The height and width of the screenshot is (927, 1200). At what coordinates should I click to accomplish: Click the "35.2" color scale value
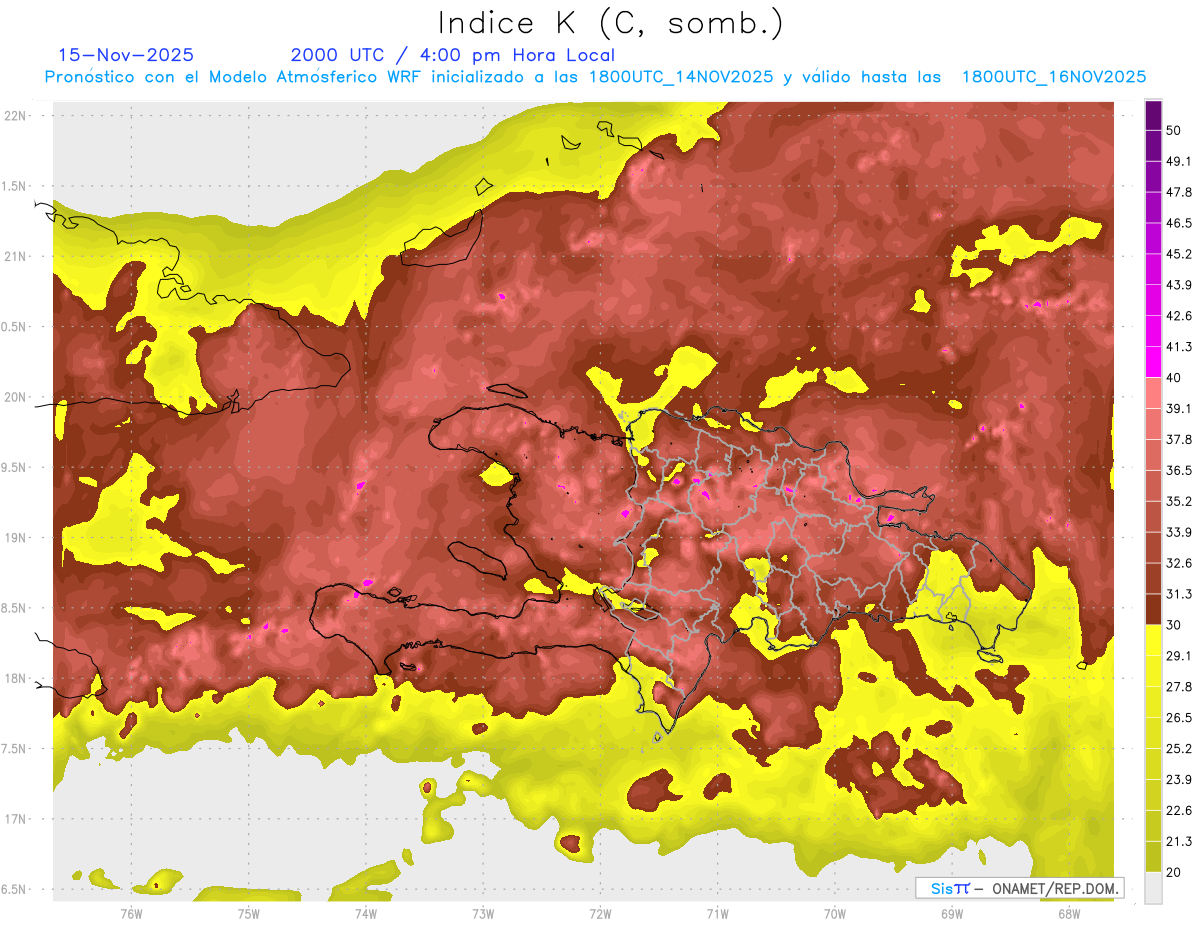[1179, 501]
